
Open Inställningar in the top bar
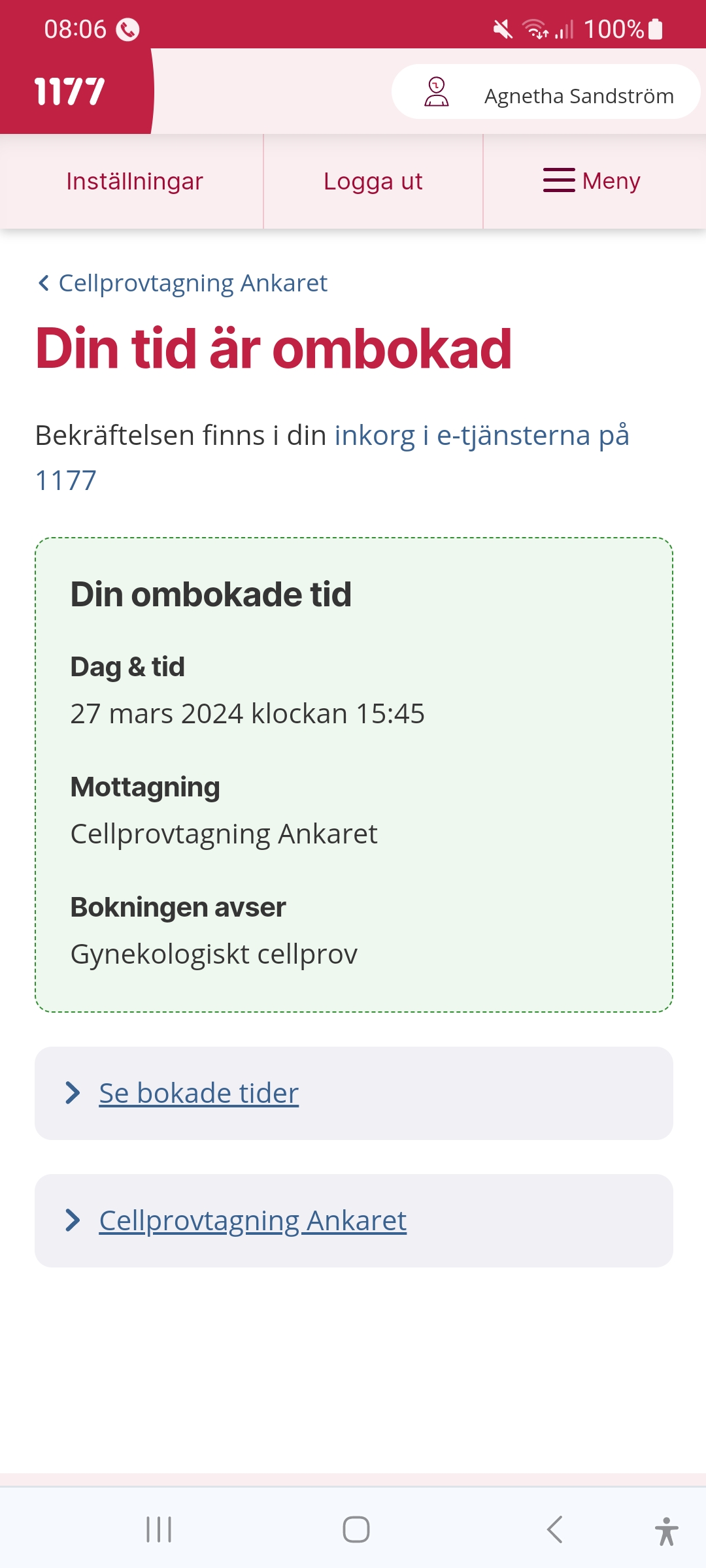pyautogui.click(x=135, y=181)
